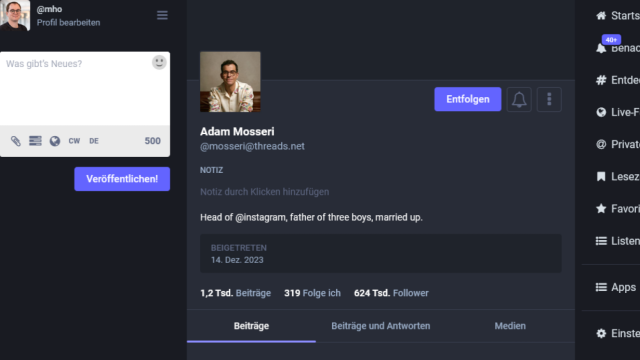Click the Adam Mosseri display name
This screenshot has height=360, width=640.
[x=237, y=131]
